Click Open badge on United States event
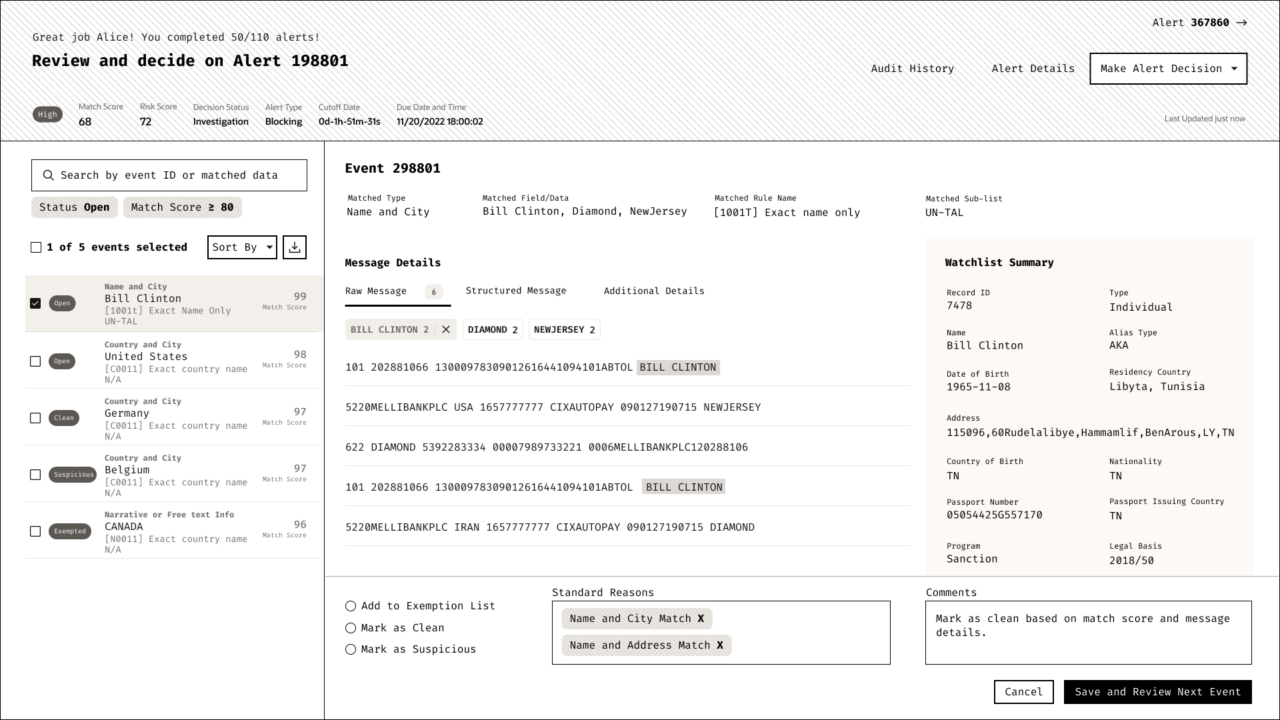 click(x=62, y=361)
